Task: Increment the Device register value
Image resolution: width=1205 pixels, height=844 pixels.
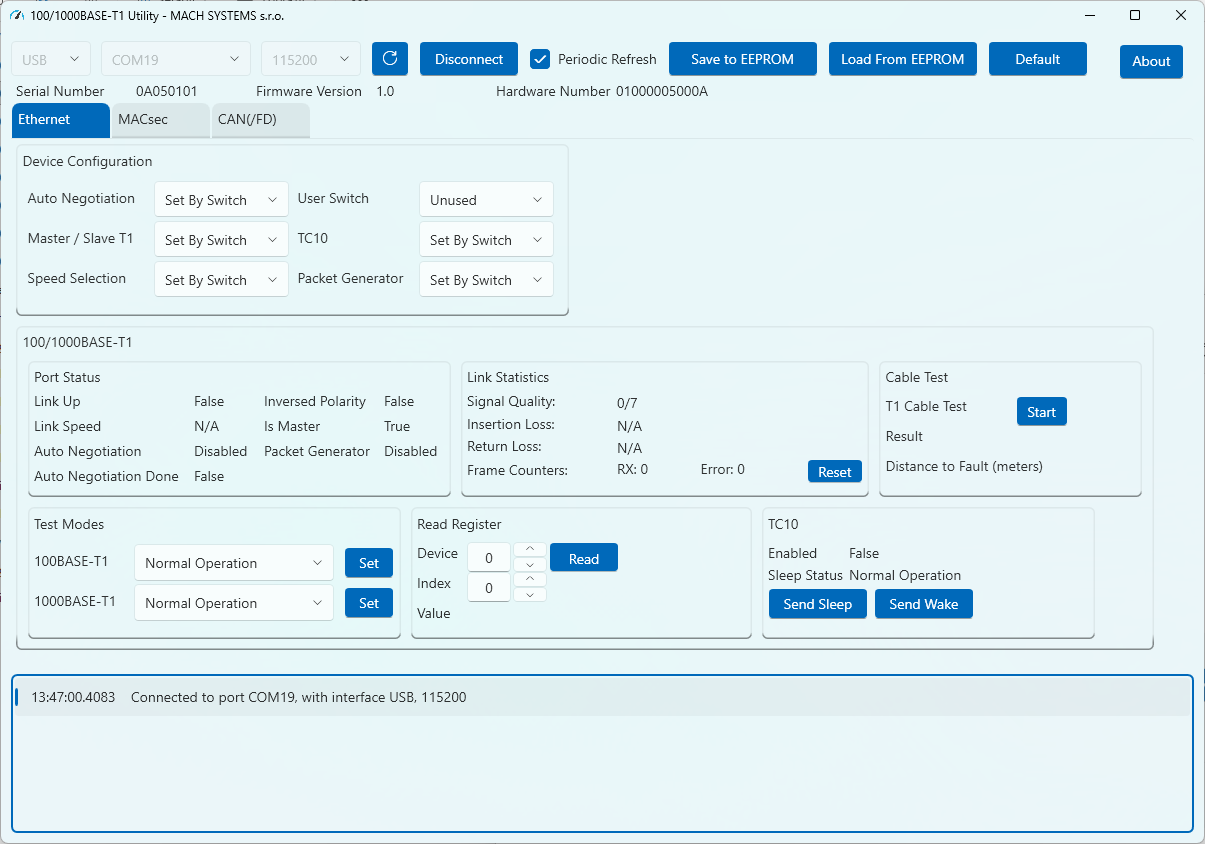Action: point(530,549)
